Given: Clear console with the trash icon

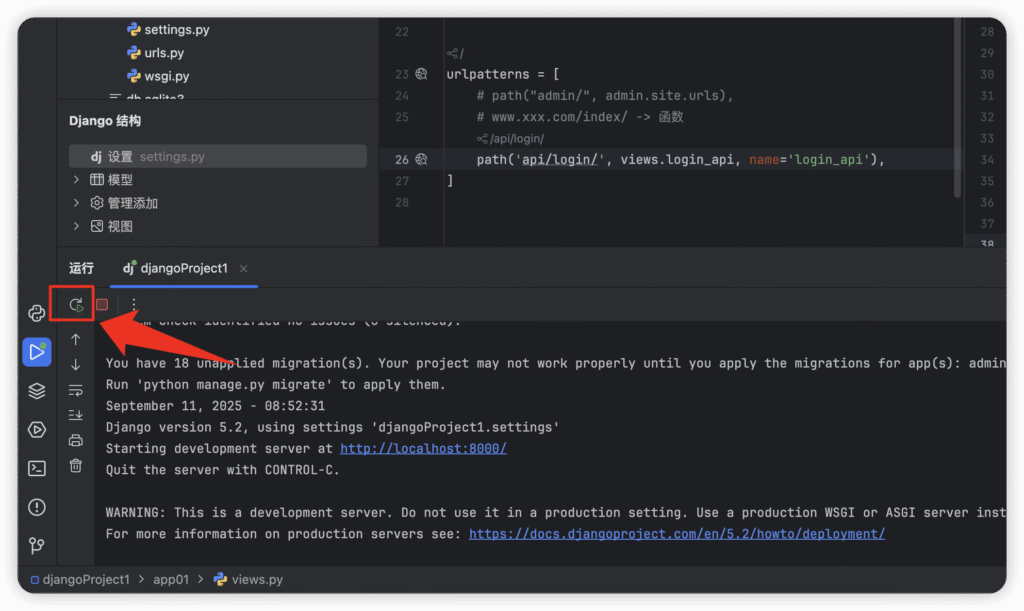Looking at the screenshot, I should 76,465.
